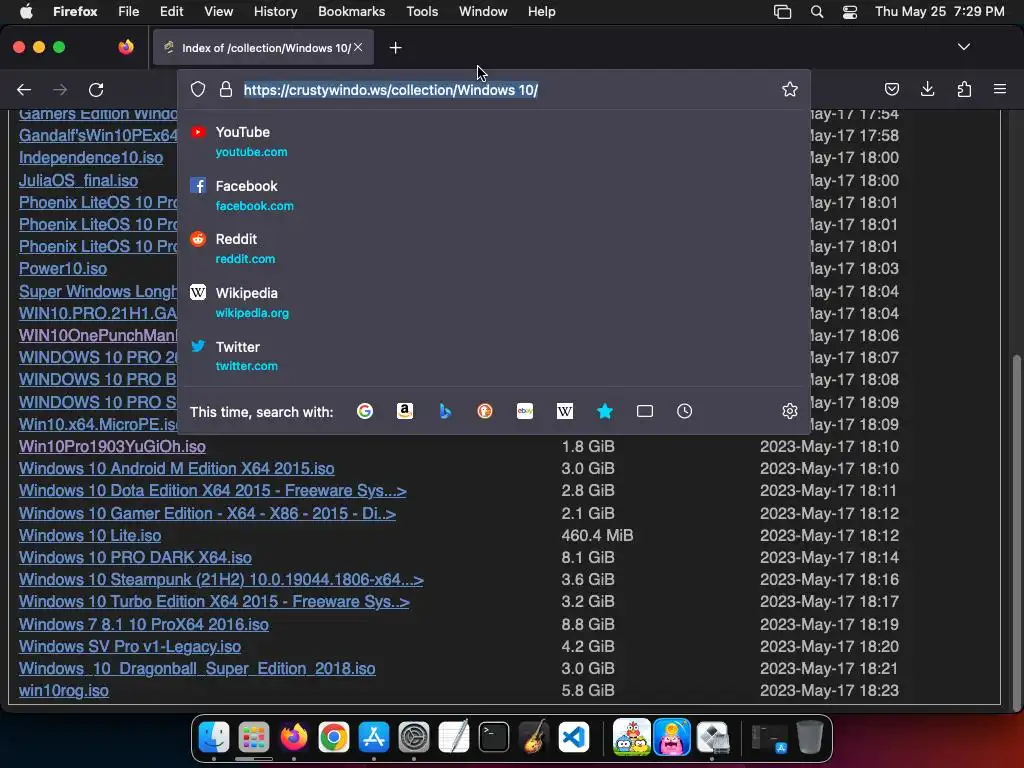Open Spotlight search in menu bar

[816, 12]
